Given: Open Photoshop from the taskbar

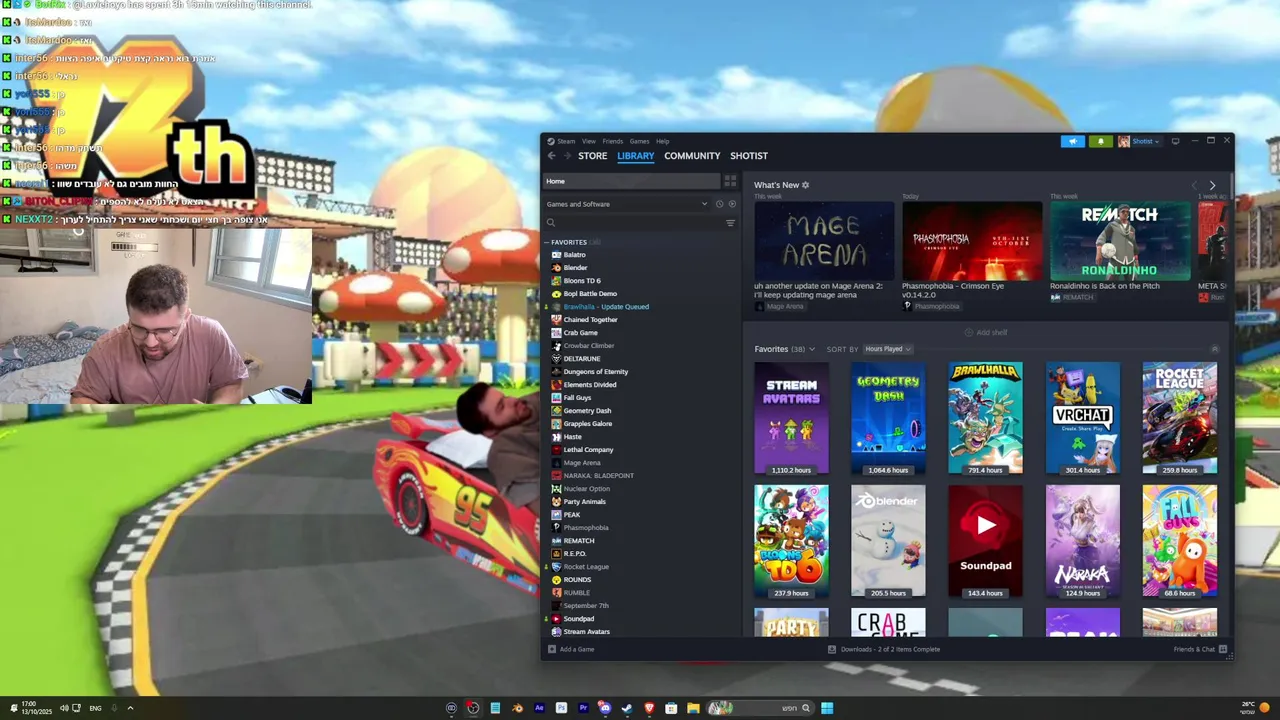Looking at the screenshot, I should (561, 708).
